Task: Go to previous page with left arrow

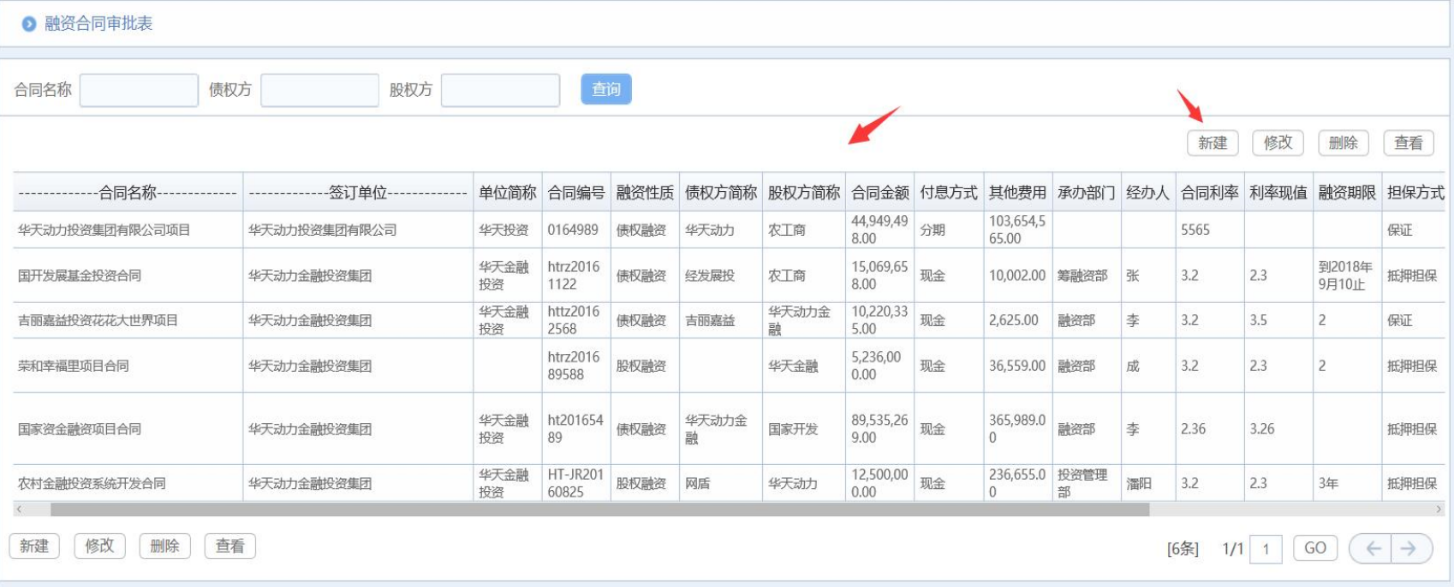Action: (x=1373, y=548)
